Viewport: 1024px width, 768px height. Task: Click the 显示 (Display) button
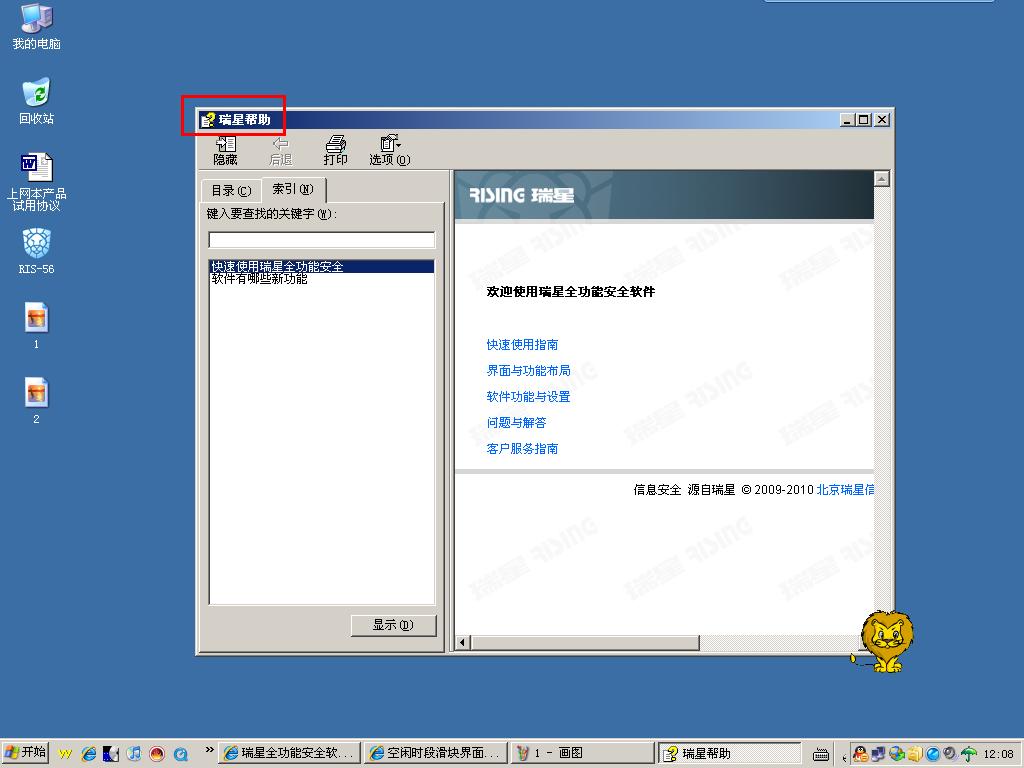tap(393, 625)
